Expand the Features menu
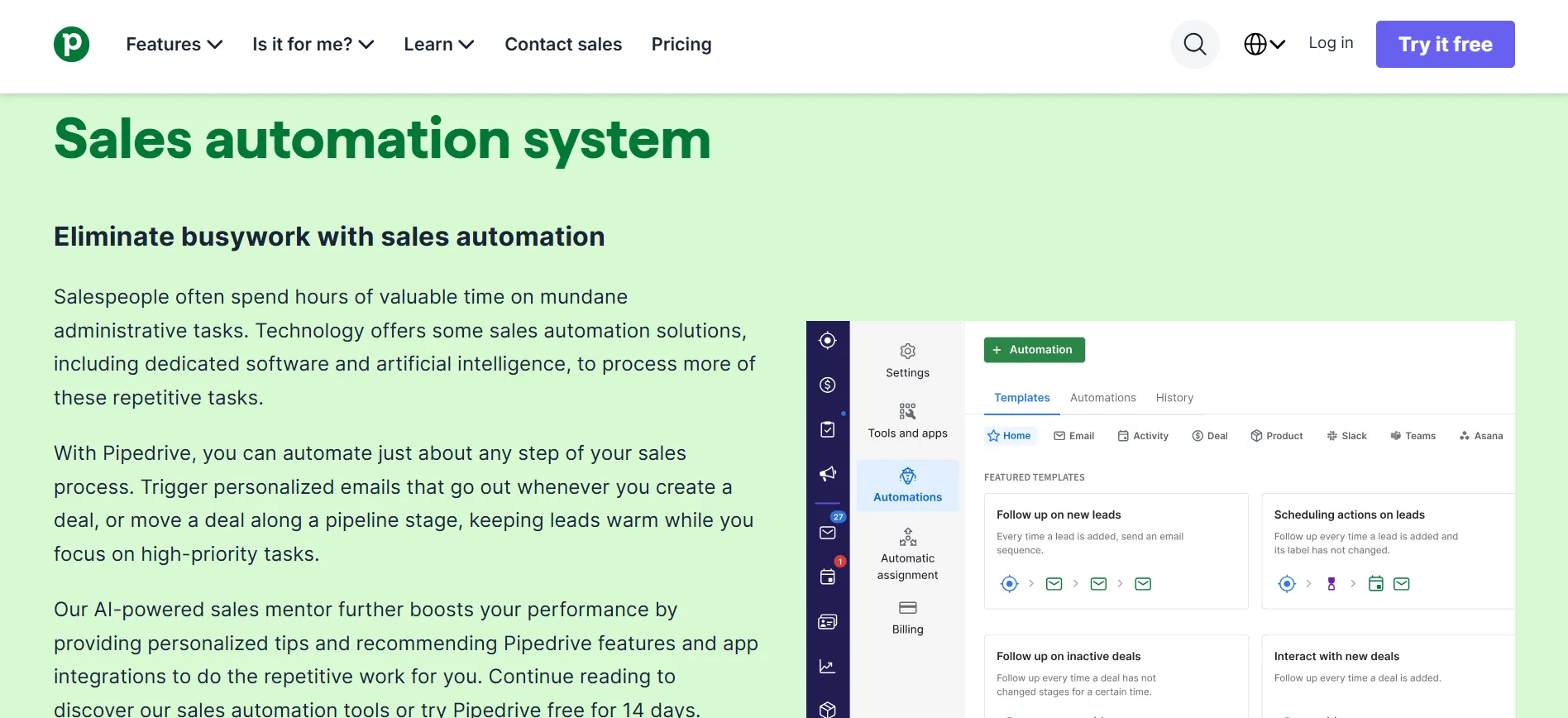The height and width of the screenshot is (718, 1568). click(174, 44)
